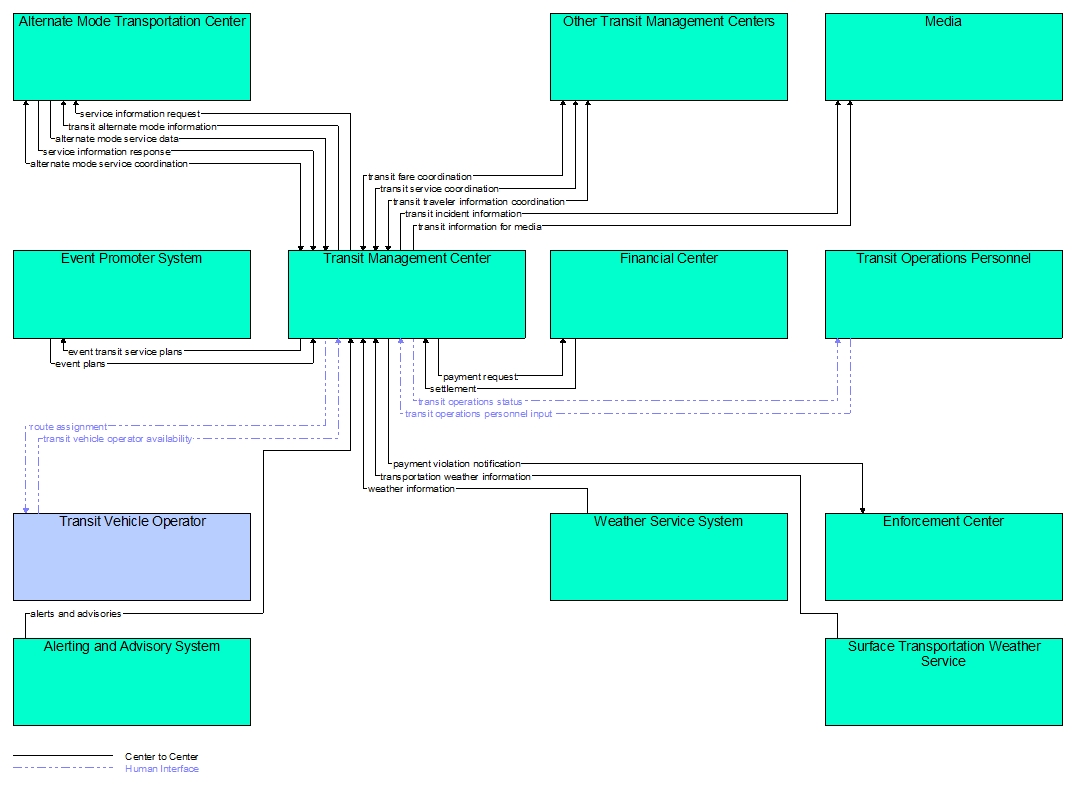Click 'transit traveler information coordination' label
This screenshot has width=1073, height=787.
[x=479, y=202]
